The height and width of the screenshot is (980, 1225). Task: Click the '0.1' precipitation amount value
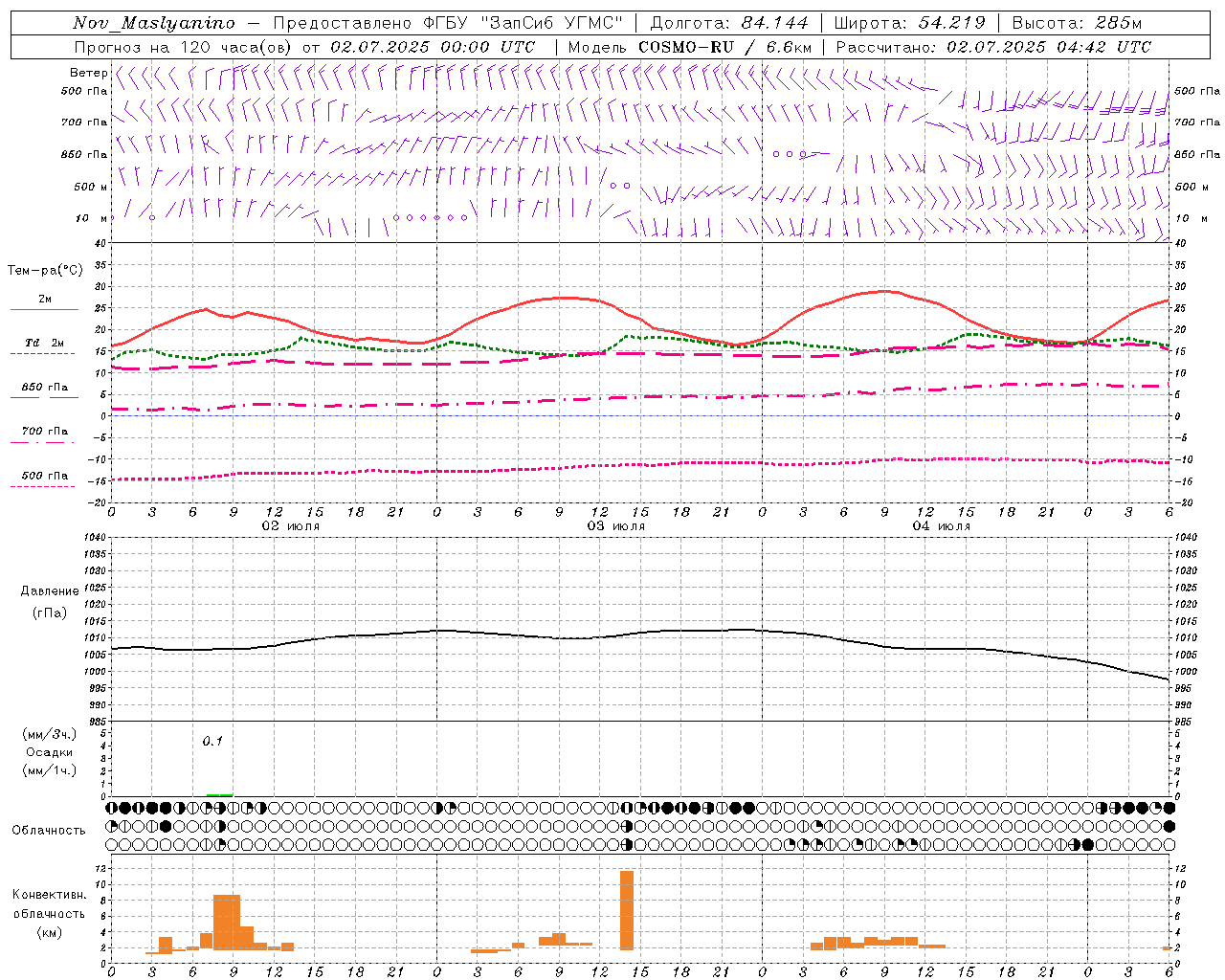[x=212, y=741]
